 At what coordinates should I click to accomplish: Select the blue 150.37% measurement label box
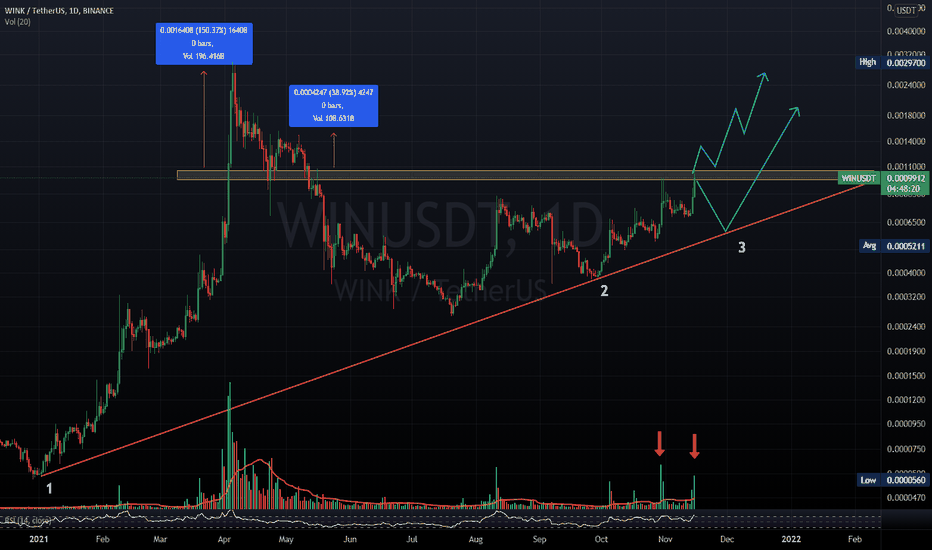(204, 43)
